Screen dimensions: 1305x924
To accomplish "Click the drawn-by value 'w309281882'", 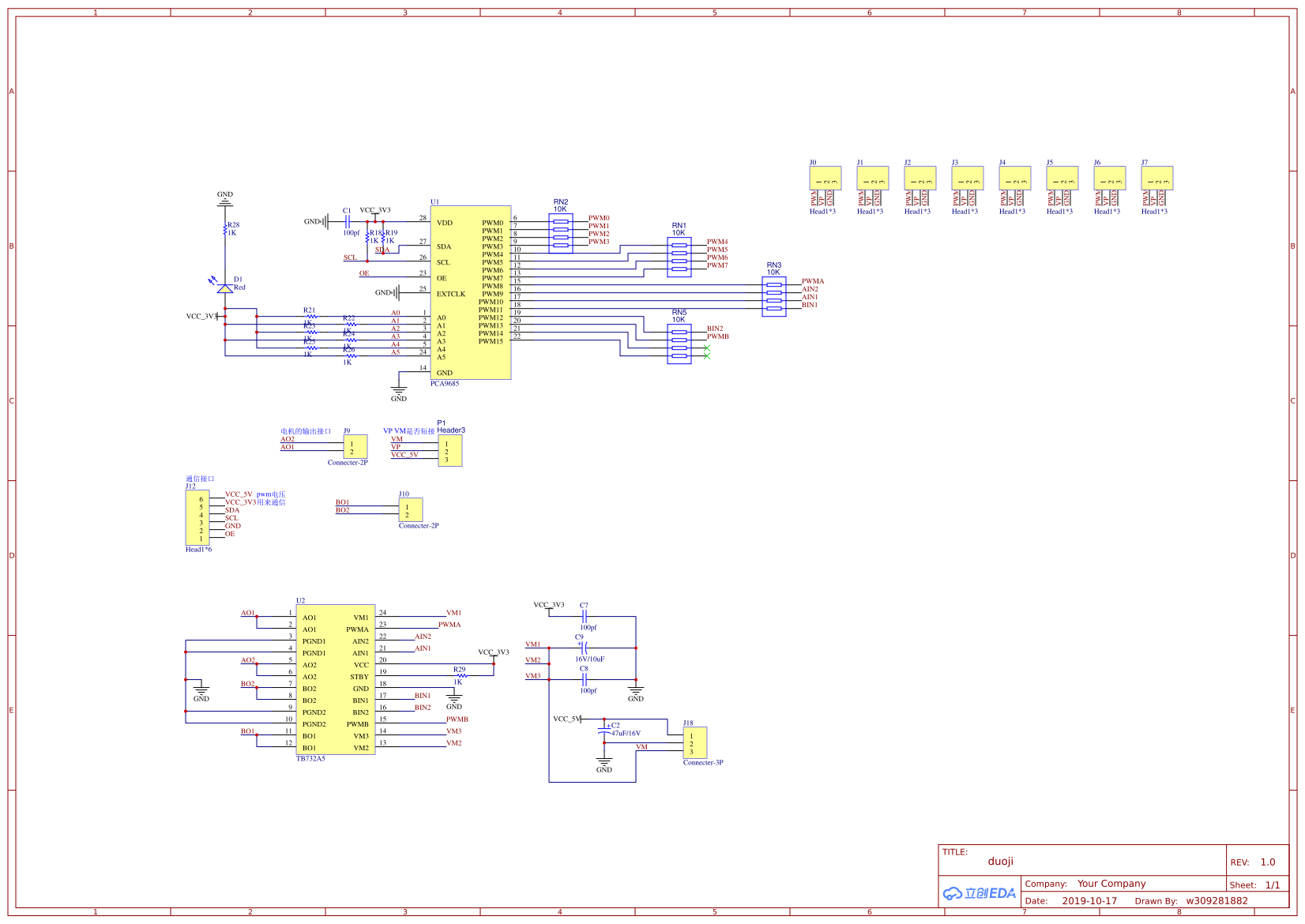I will [x=1217, y=900].
